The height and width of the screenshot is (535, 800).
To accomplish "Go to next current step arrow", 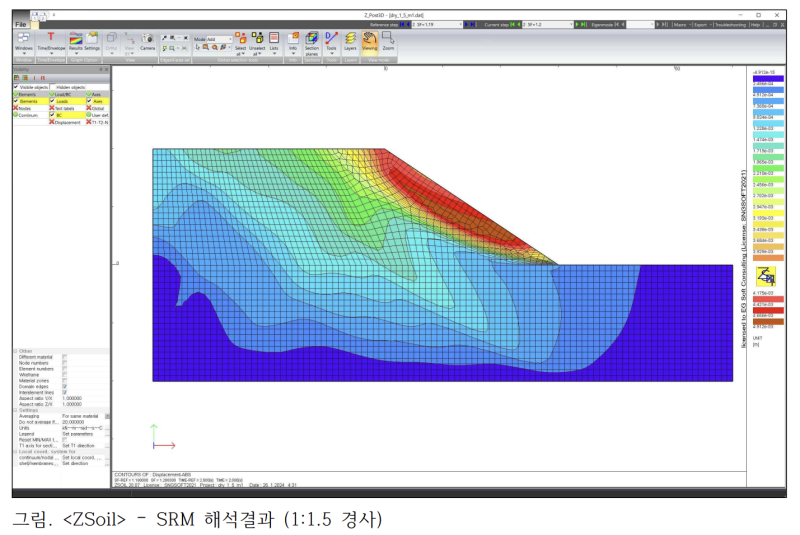I will pos(578,24).
